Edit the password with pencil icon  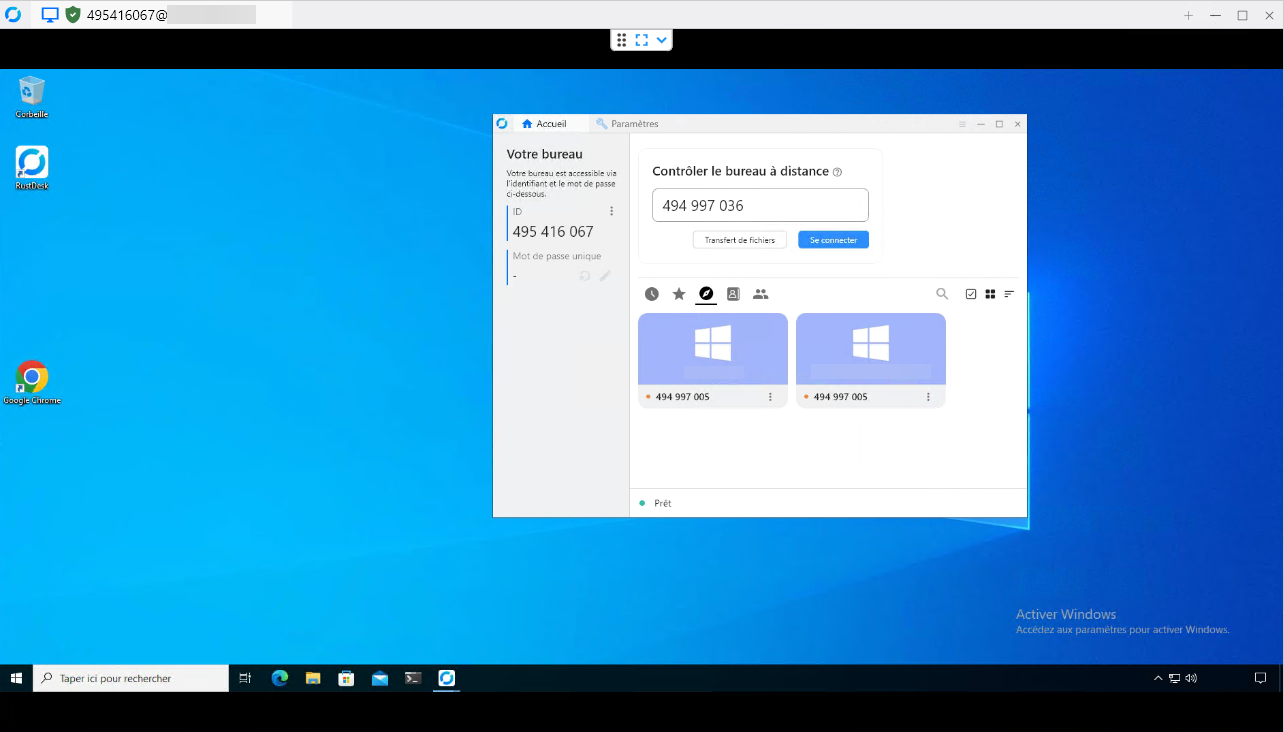pyautogui.click(x=605, y=276)
